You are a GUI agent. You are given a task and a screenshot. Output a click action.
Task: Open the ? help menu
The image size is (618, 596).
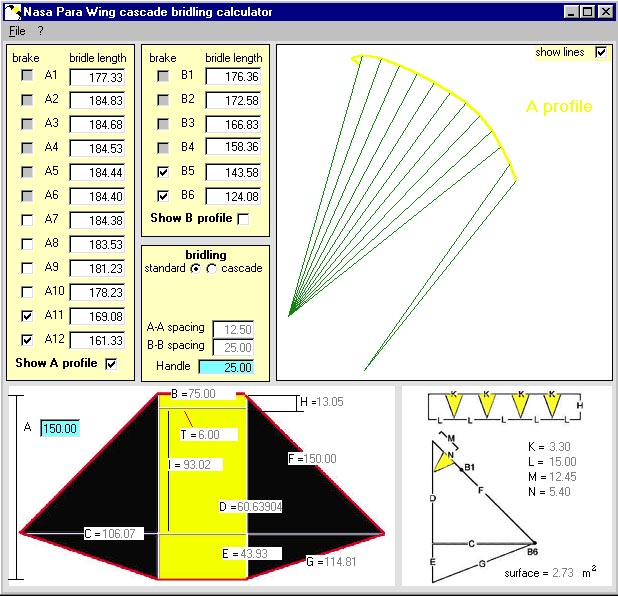[x=40, y=31]
